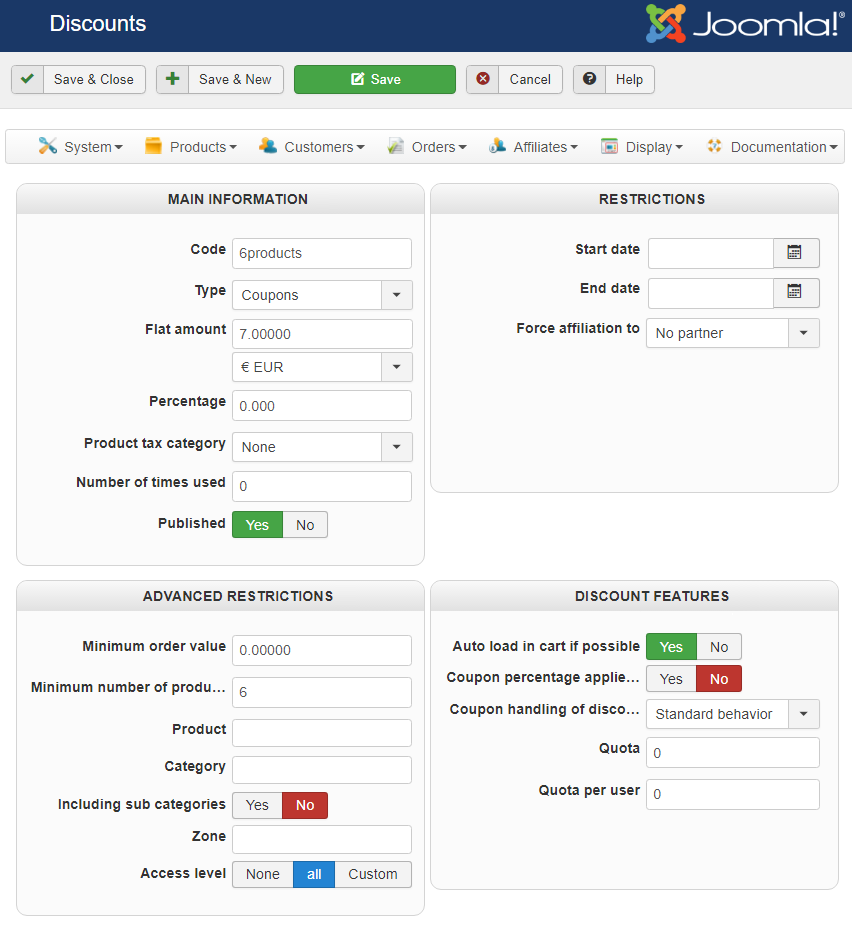The width and height of the screenshot is (852, 929).
Task: Click the Code input field
Action: click(x=321, y=253)
